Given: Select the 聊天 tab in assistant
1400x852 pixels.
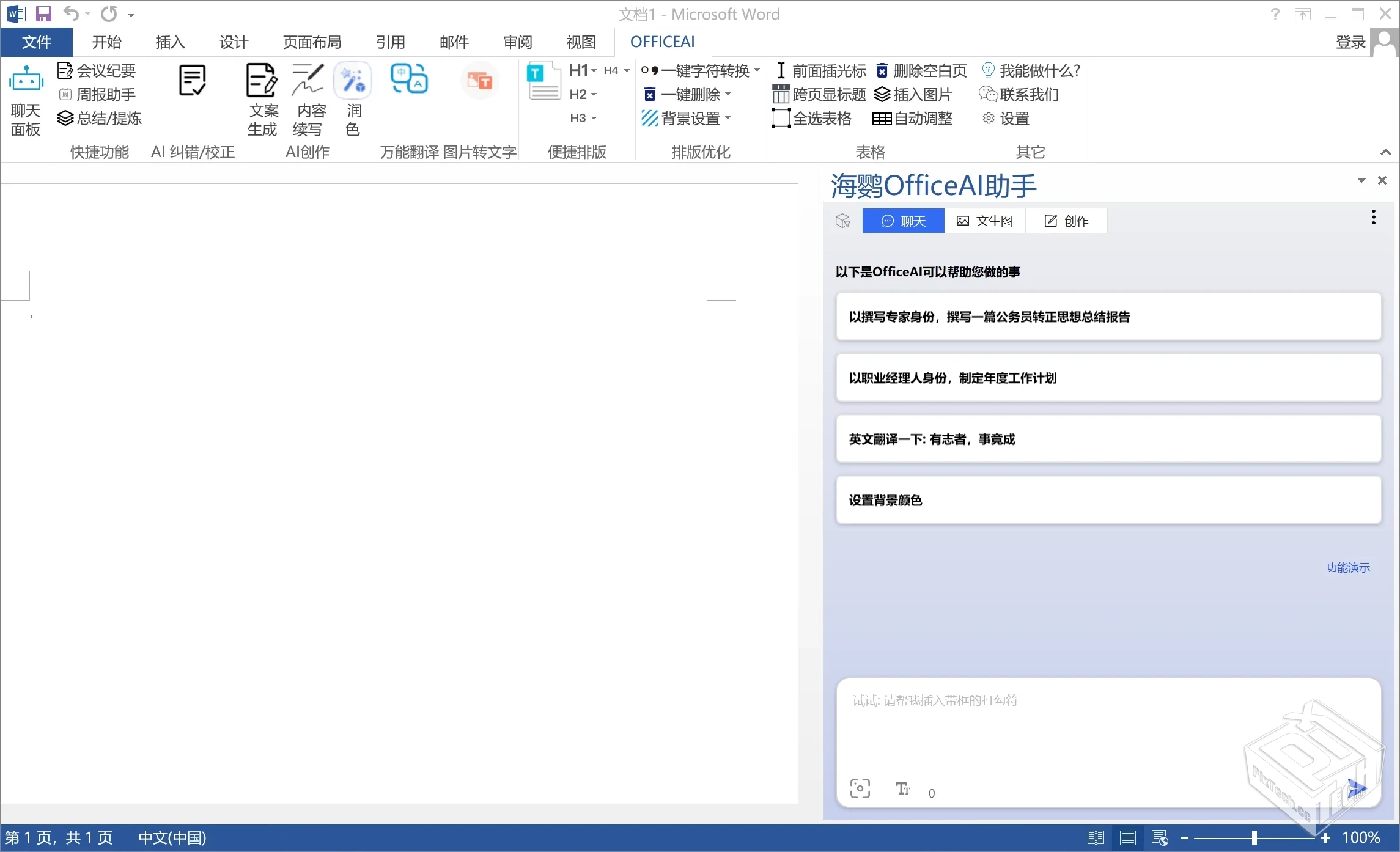Looking at the screenshot, I should pos(904,221).
